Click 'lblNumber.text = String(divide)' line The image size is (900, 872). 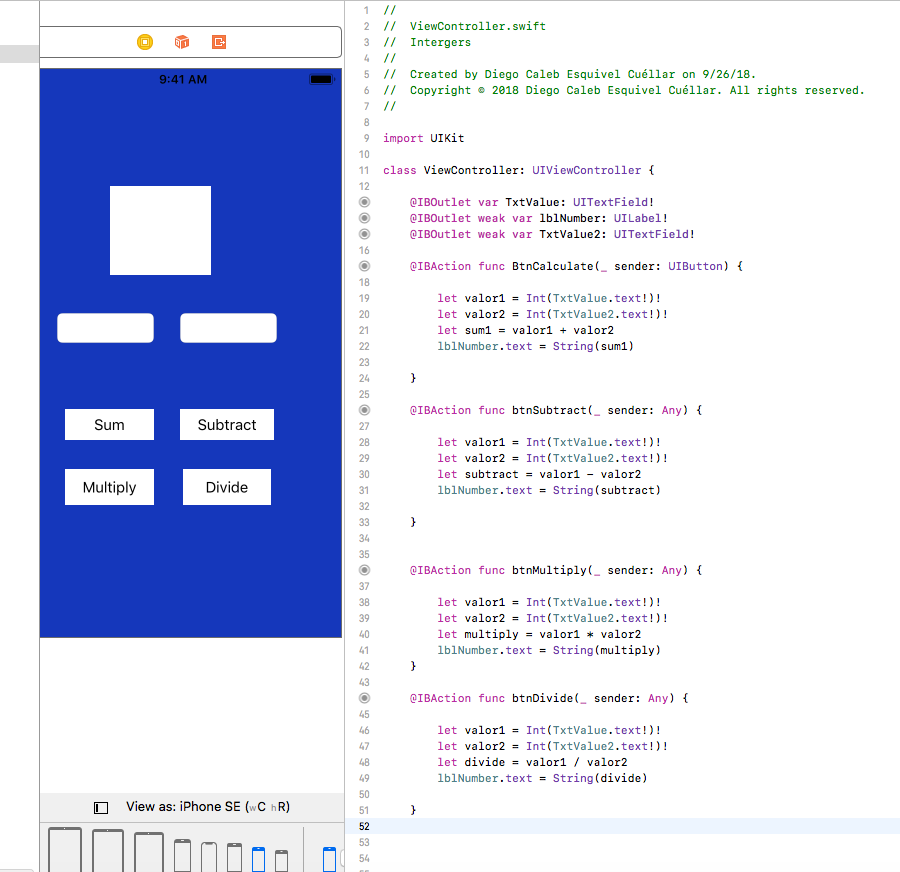(542, 778)
